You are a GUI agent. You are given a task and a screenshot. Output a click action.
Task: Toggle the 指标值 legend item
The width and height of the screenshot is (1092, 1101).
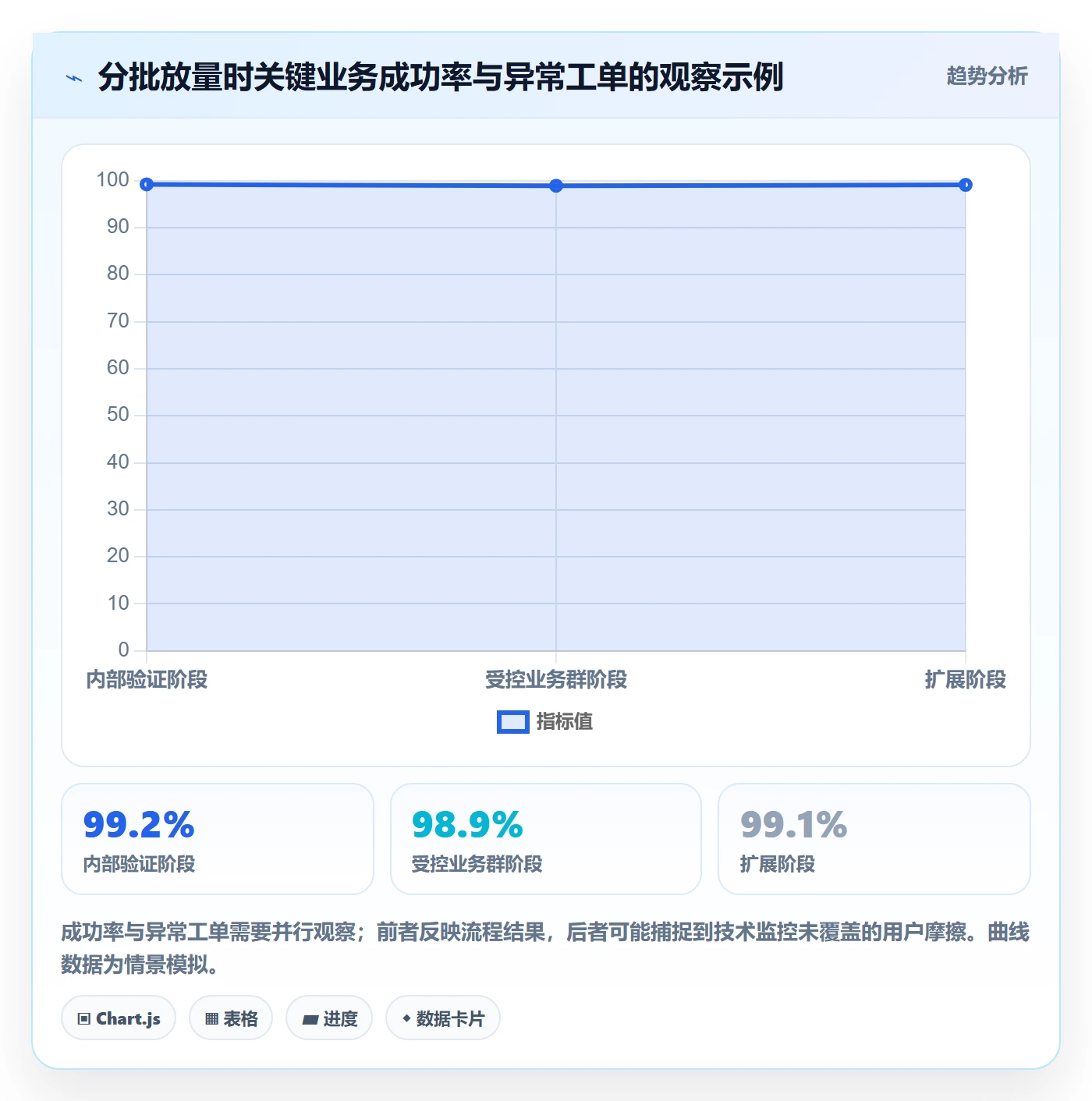[x=544, y=722]
